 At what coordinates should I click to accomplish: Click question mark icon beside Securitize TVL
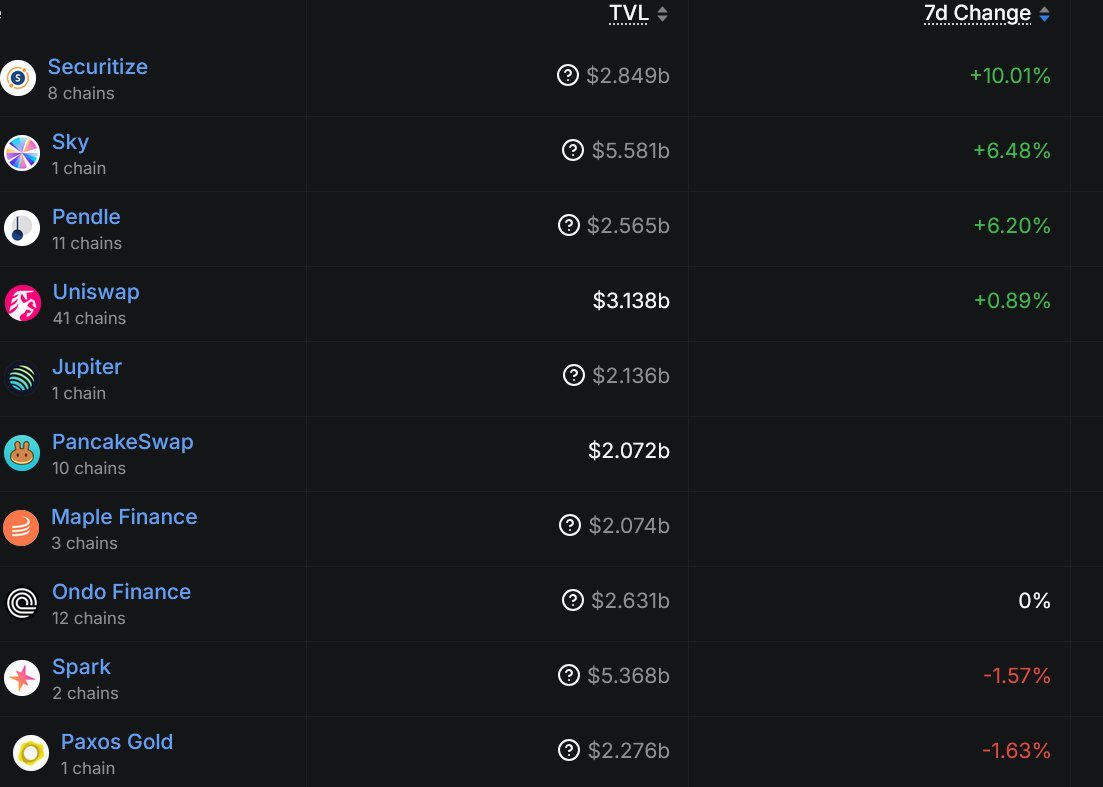[568, 75]
